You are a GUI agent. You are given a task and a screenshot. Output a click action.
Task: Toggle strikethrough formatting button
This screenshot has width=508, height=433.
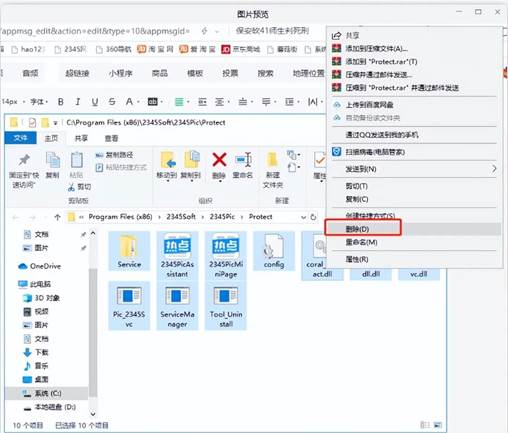tap(112, 102)
